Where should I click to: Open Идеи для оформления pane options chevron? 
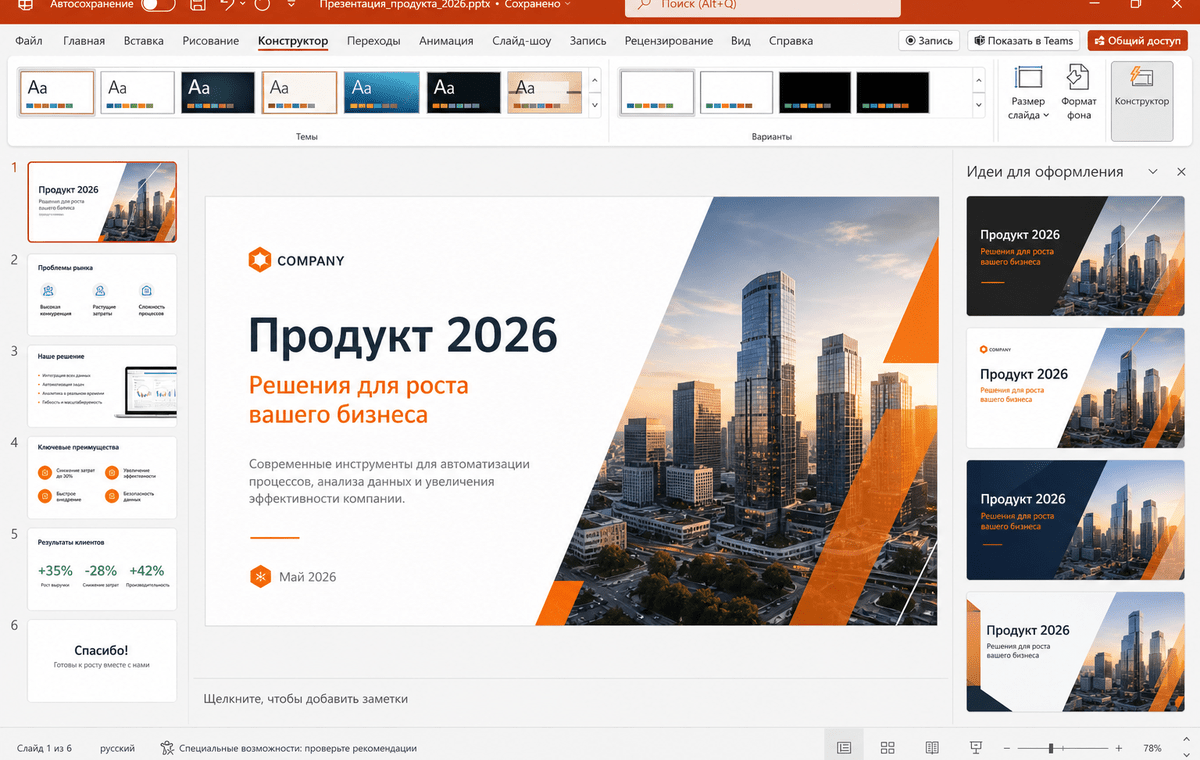pyautogui.click(x=1153, y=172)
